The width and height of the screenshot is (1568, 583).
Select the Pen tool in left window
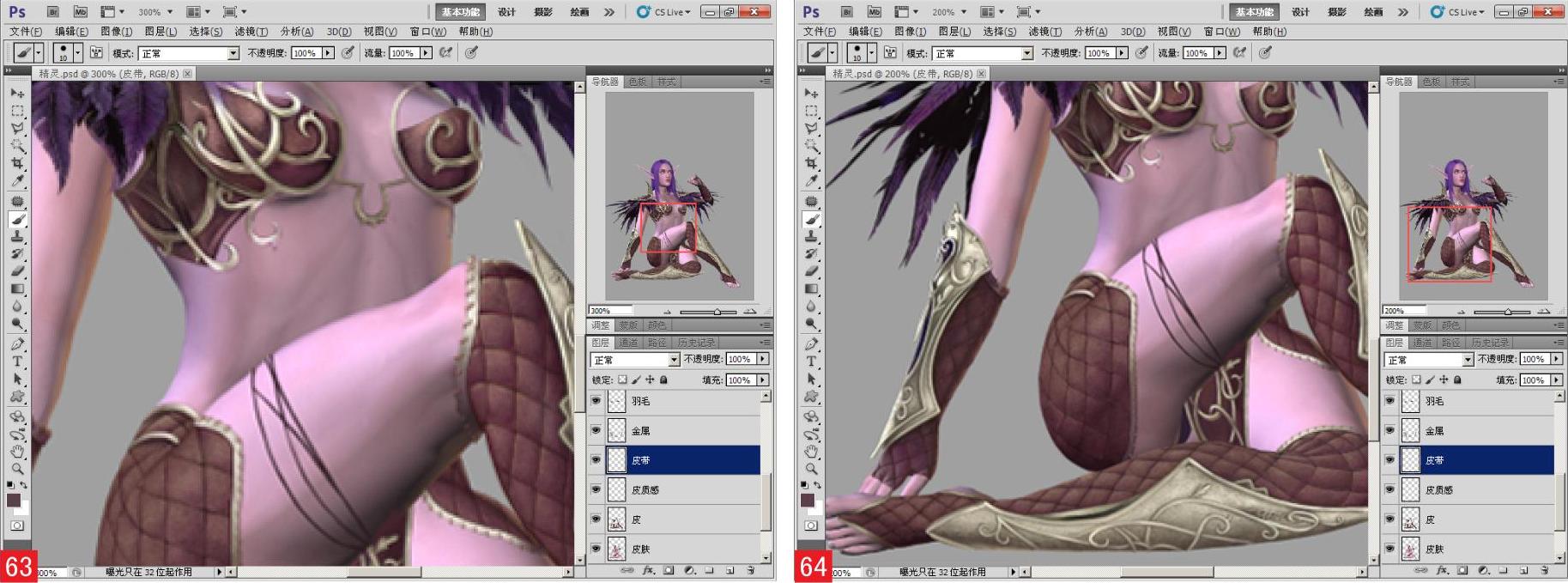coord(17,343)
